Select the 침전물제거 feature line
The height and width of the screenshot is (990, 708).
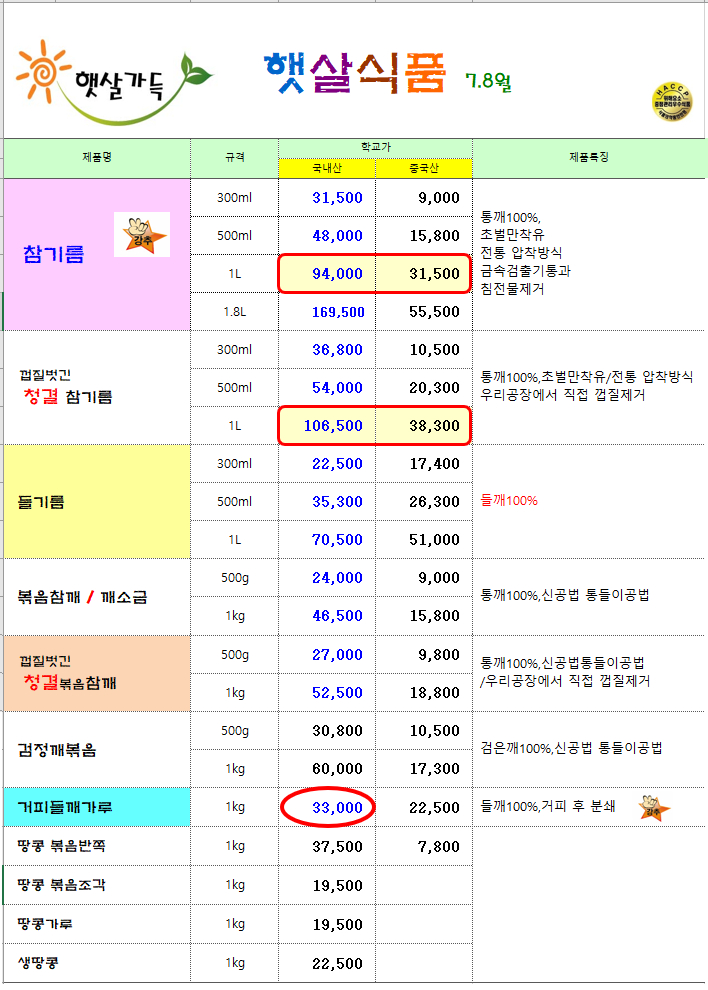(x=512, y=289)
